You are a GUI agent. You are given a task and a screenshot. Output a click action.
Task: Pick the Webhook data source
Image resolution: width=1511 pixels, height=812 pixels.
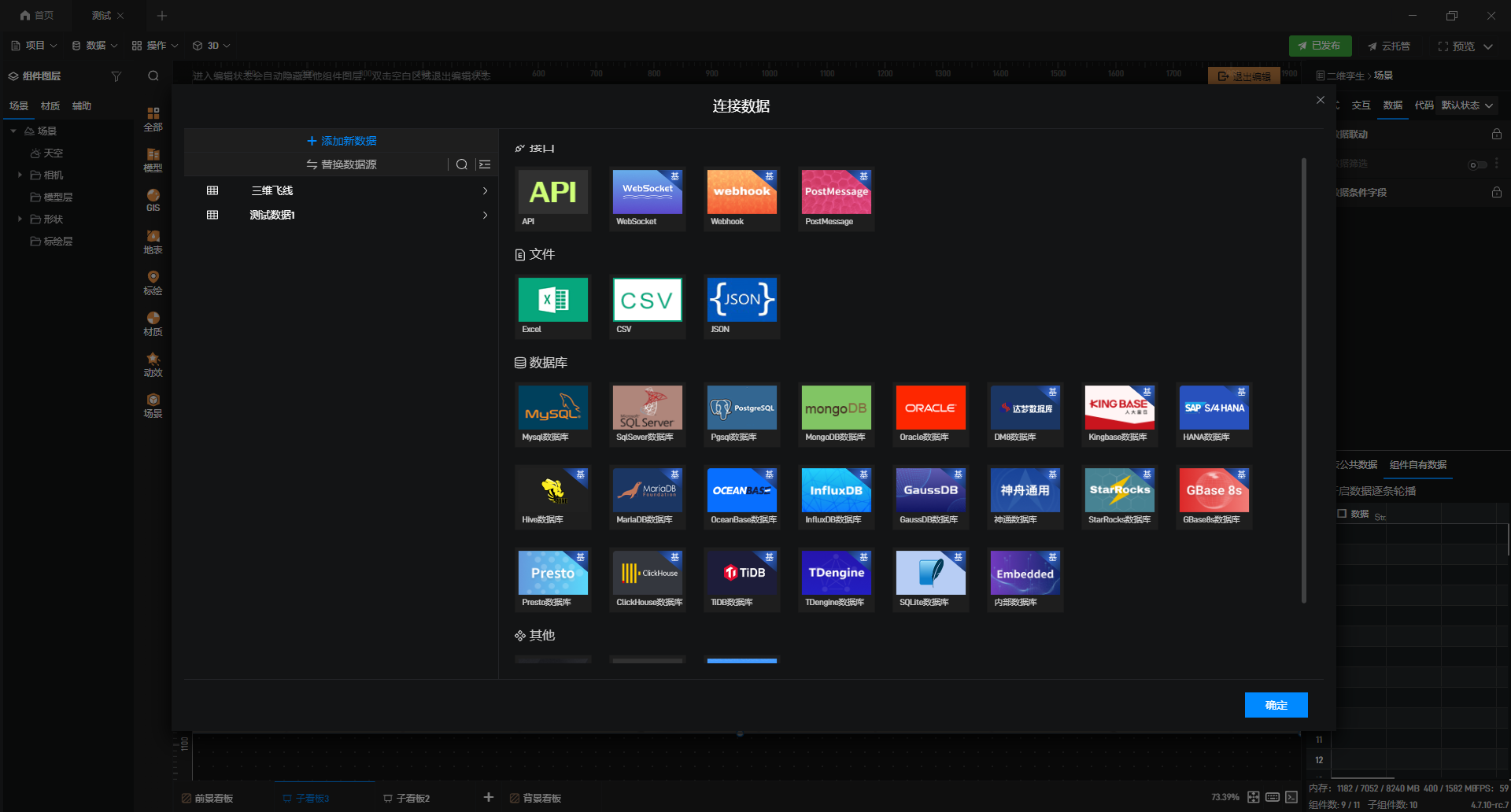pyautogui.click(x=742, y=199)
